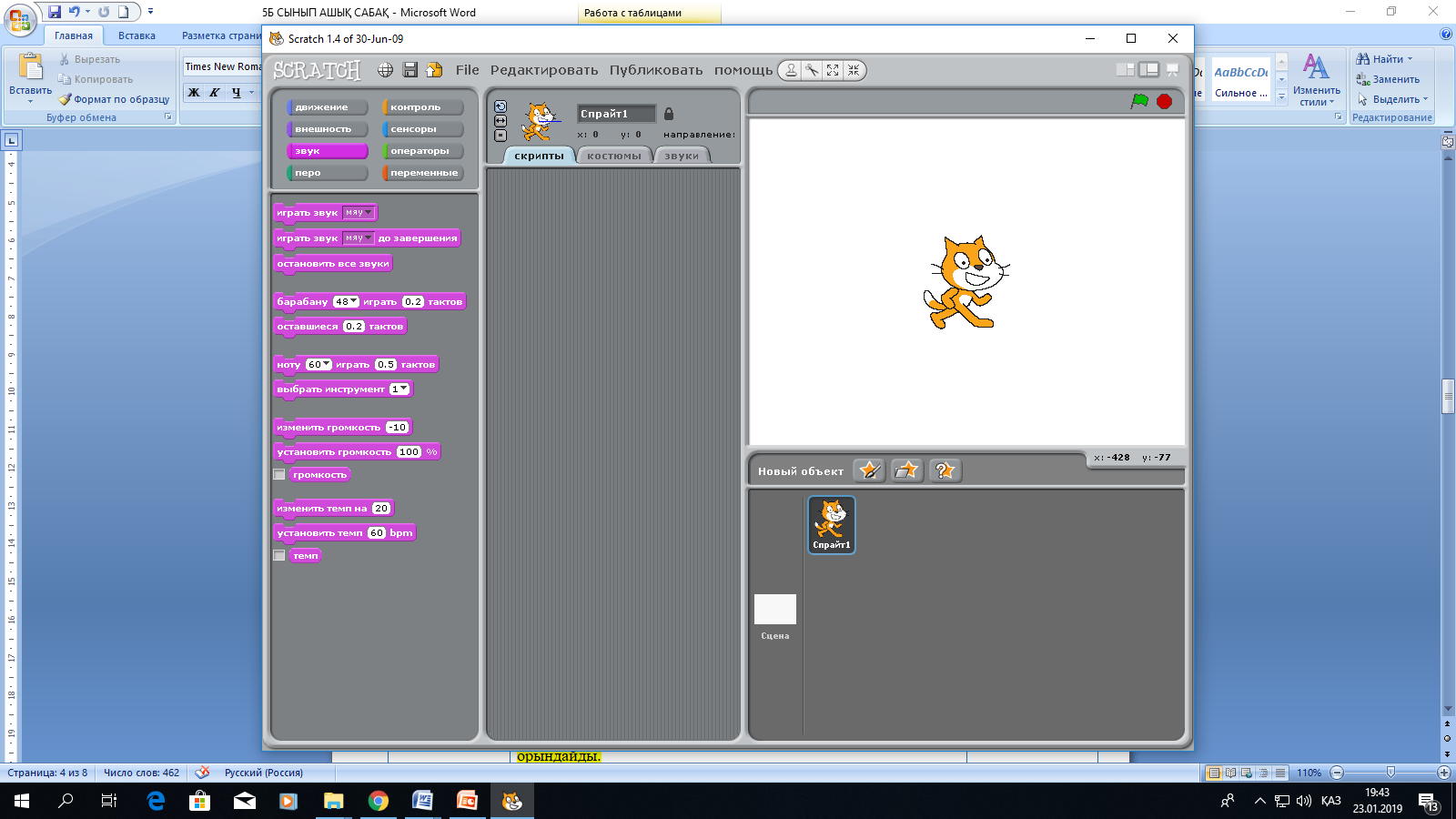Select the Спрайт1 thumbnail in sprite list
This screenshot has width=1456, height=819.
pos(832,524)
